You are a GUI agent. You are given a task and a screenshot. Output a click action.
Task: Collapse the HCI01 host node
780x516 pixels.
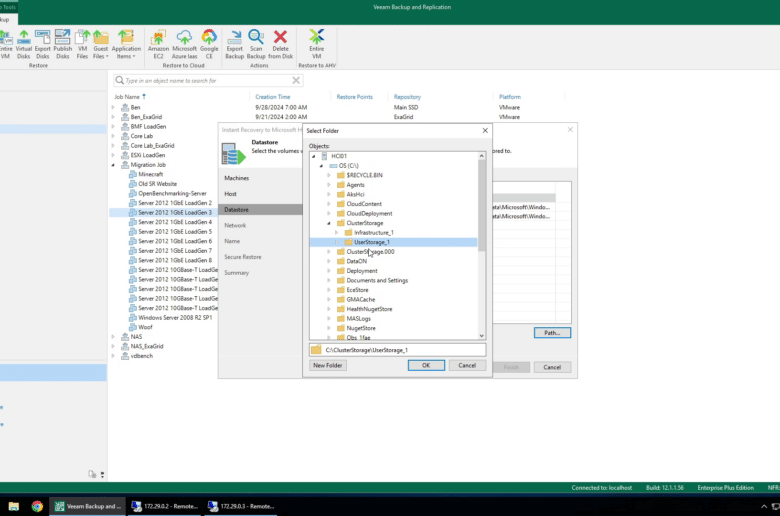pos(313,156)
